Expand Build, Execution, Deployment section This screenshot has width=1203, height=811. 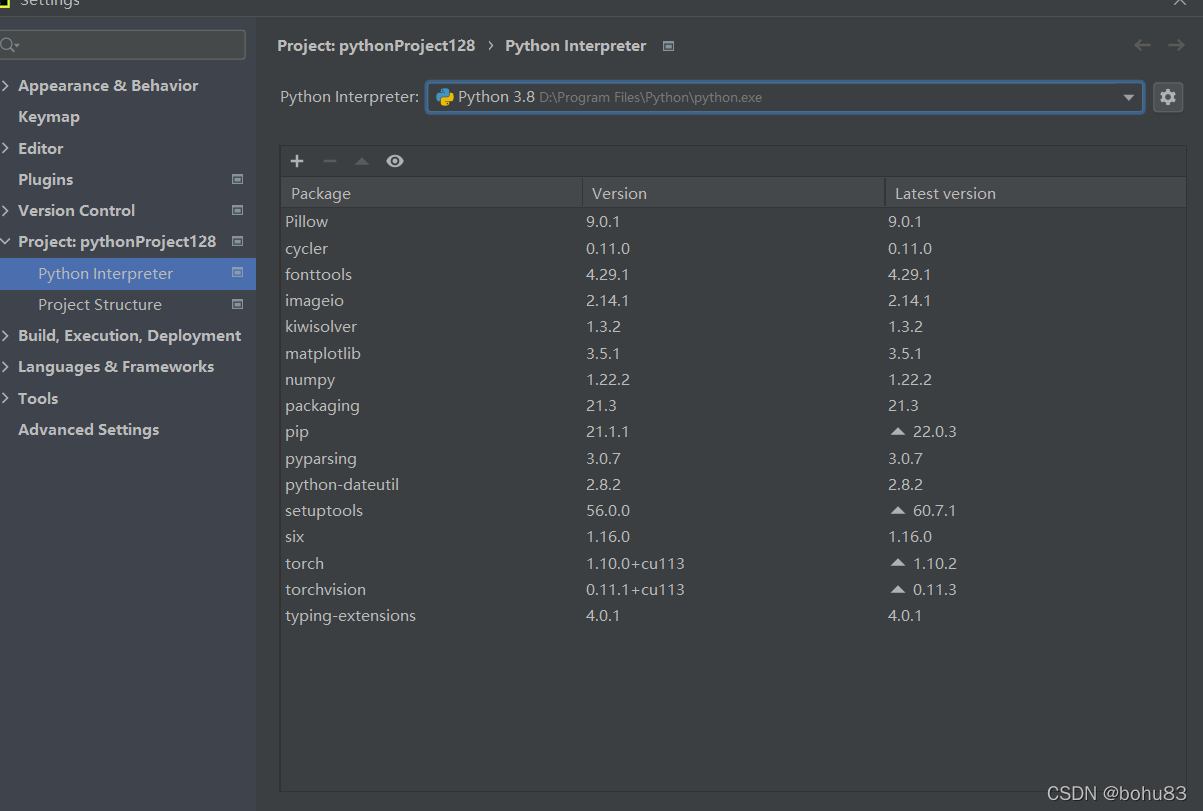(x=7, y=336)
